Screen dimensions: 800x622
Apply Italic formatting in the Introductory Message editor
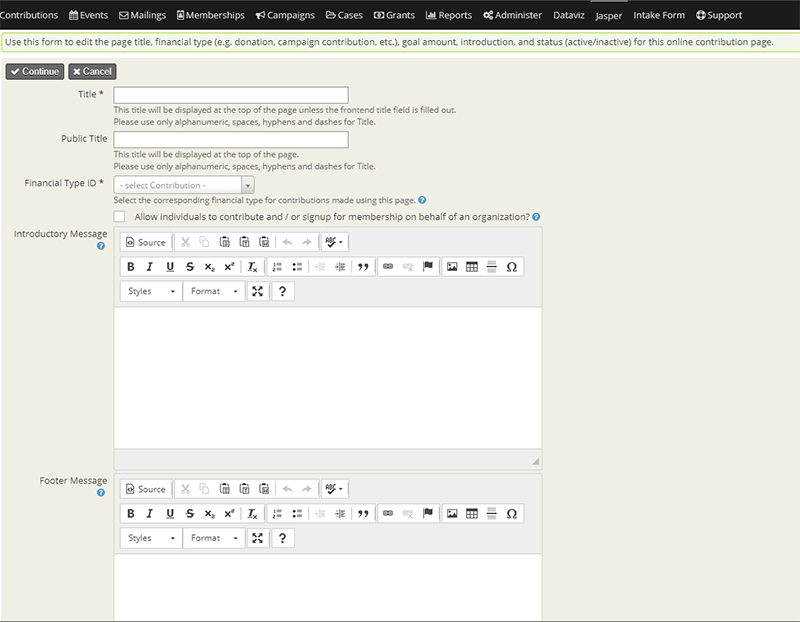tap(149, 266)
